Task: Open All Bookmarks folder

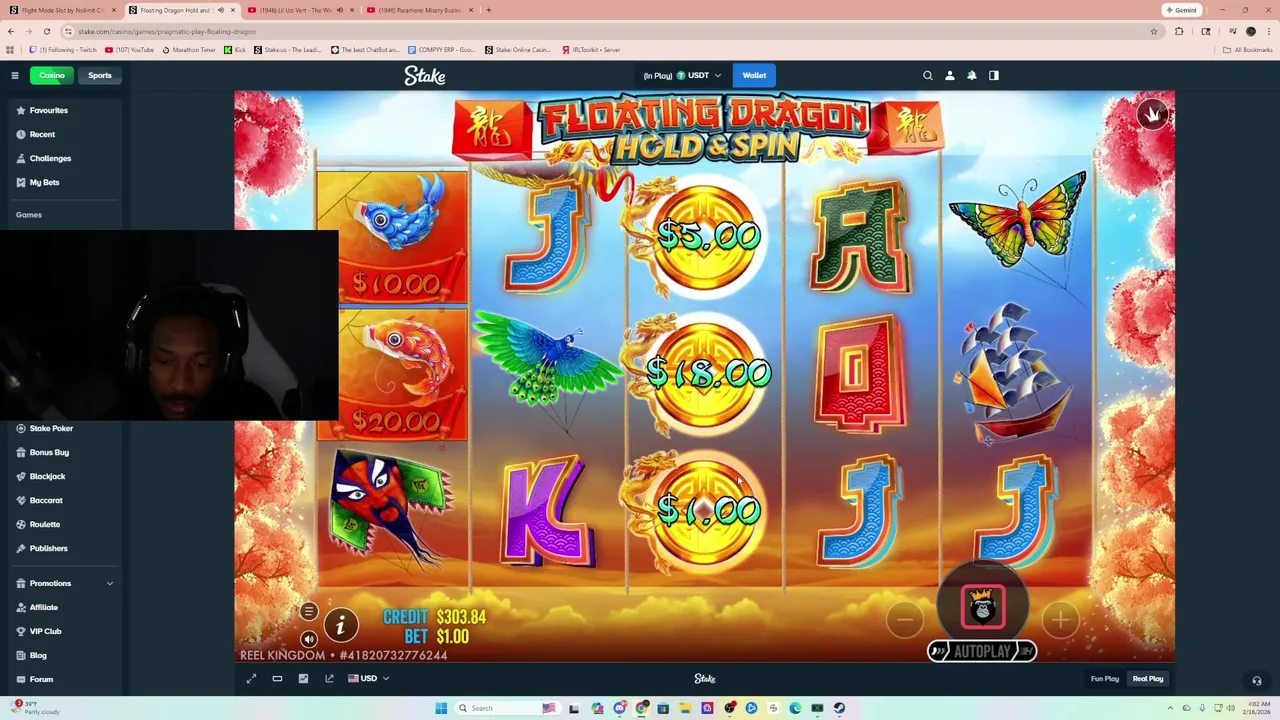Action: (1248, 49)
